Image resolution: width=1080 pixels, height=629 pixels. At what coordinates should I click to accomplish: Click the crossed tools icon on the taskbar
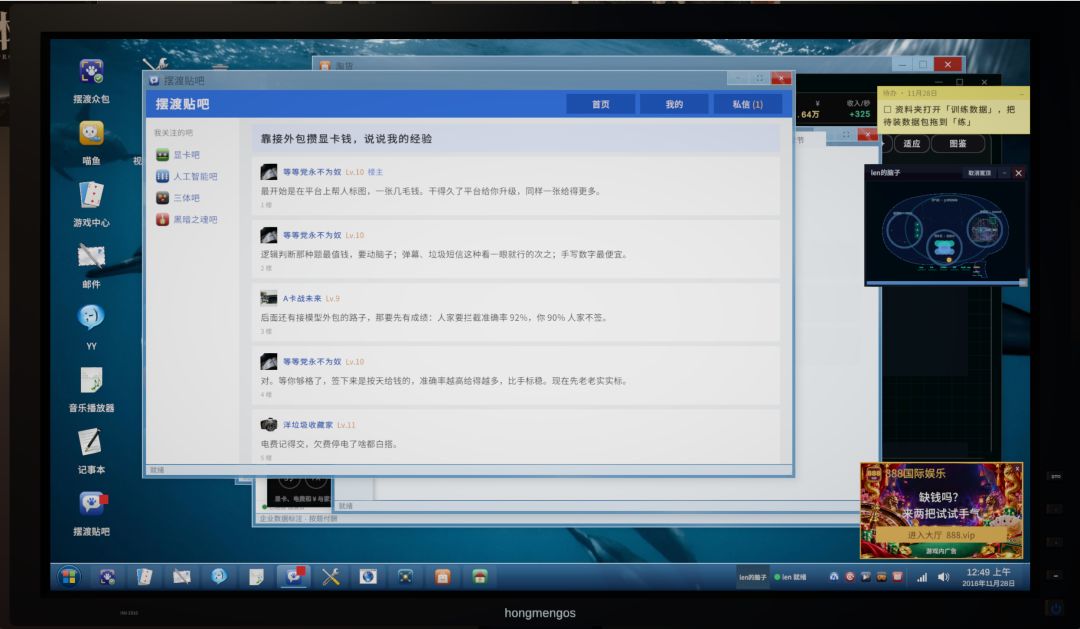(x=331, y=577)
